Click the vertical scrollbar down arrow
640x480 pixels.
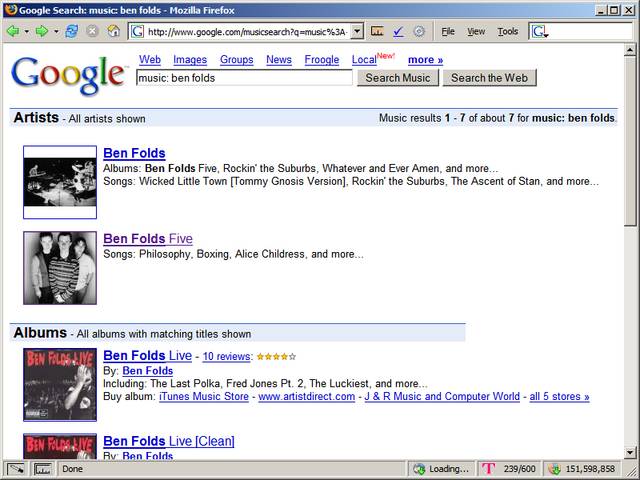tap(630, 452)
